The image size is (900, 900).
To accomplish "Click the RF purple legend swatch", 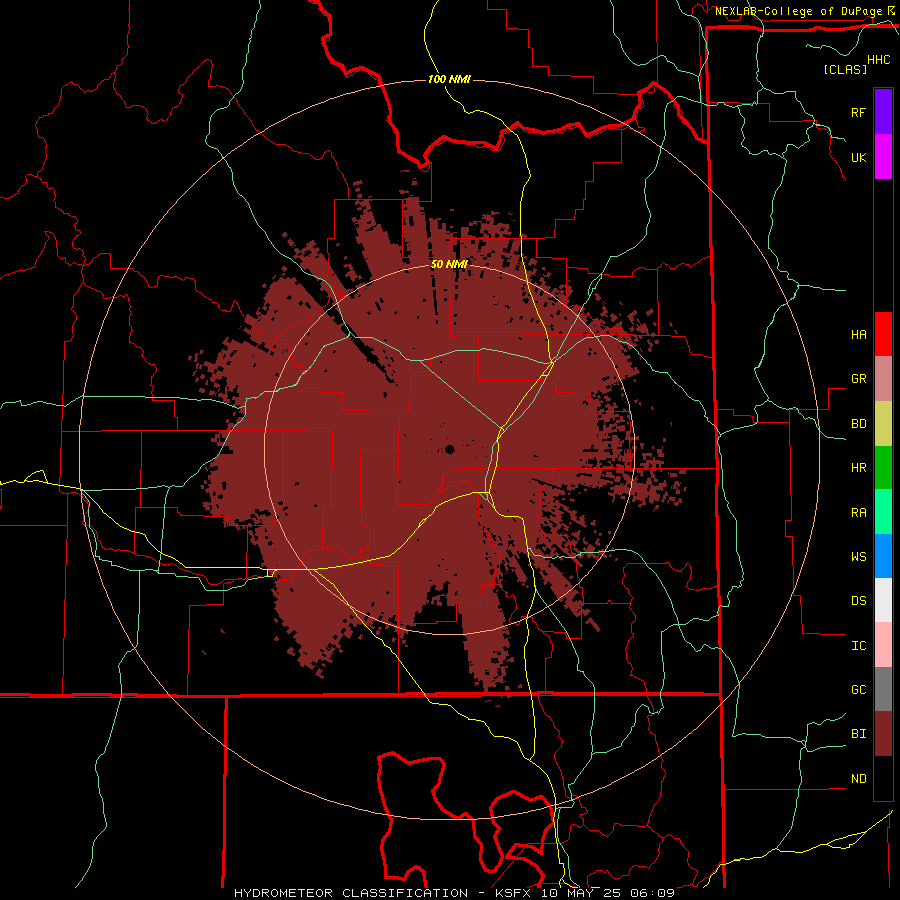I will (883, 112).
